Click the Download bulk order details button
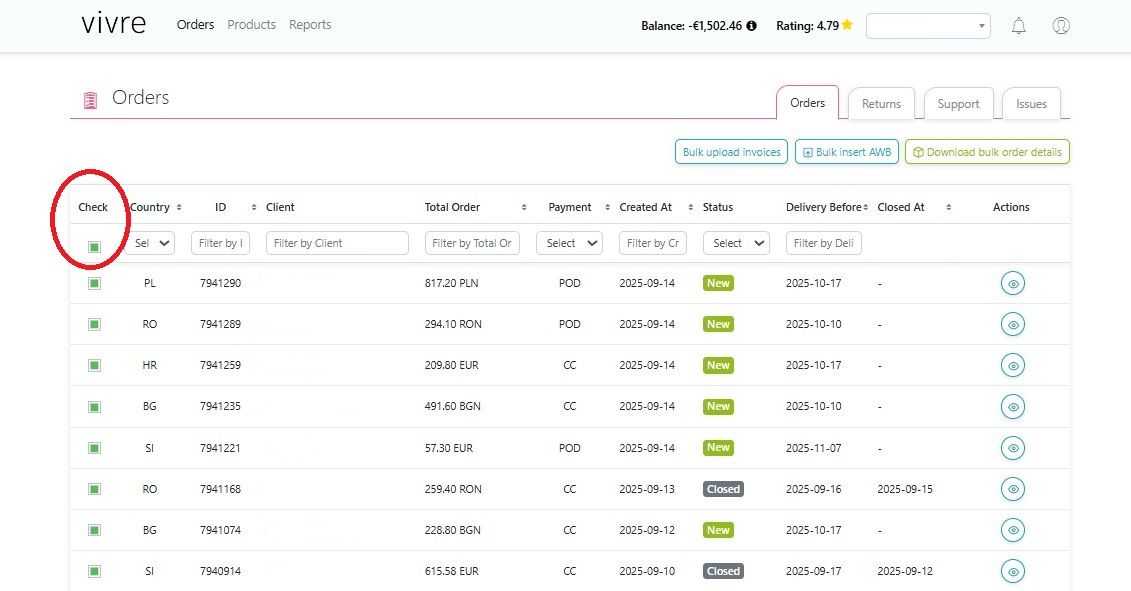 tap(987, 152)
